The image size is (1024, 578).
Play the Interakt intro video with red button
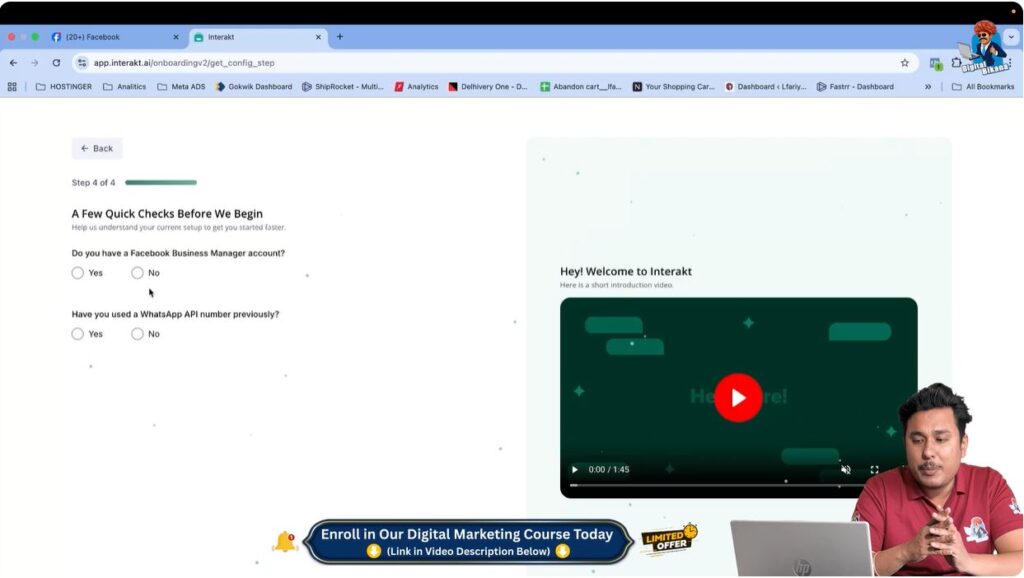click(x=738, y=398)
